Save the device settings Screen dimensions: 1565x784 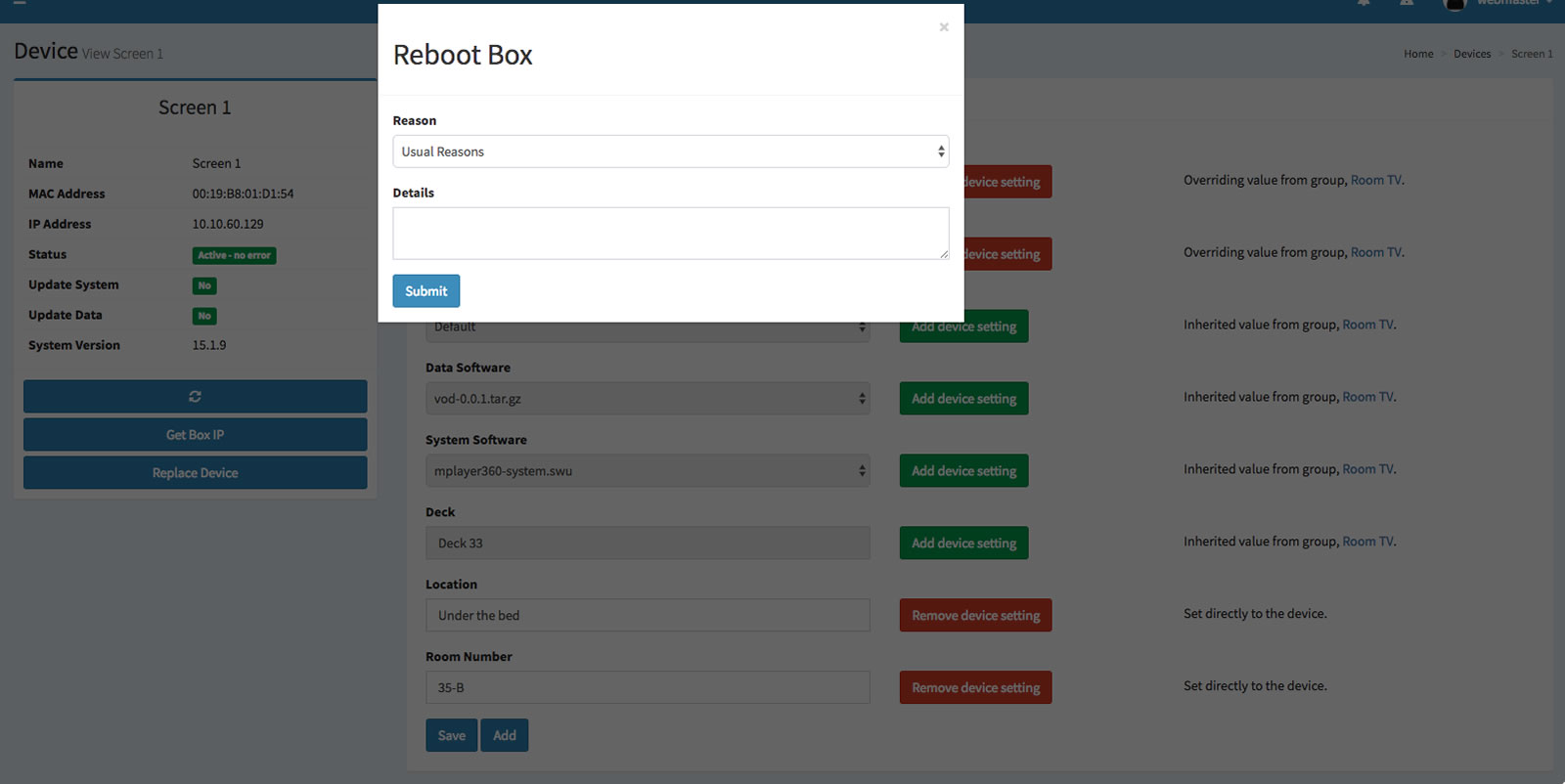(x=451, y=735)
